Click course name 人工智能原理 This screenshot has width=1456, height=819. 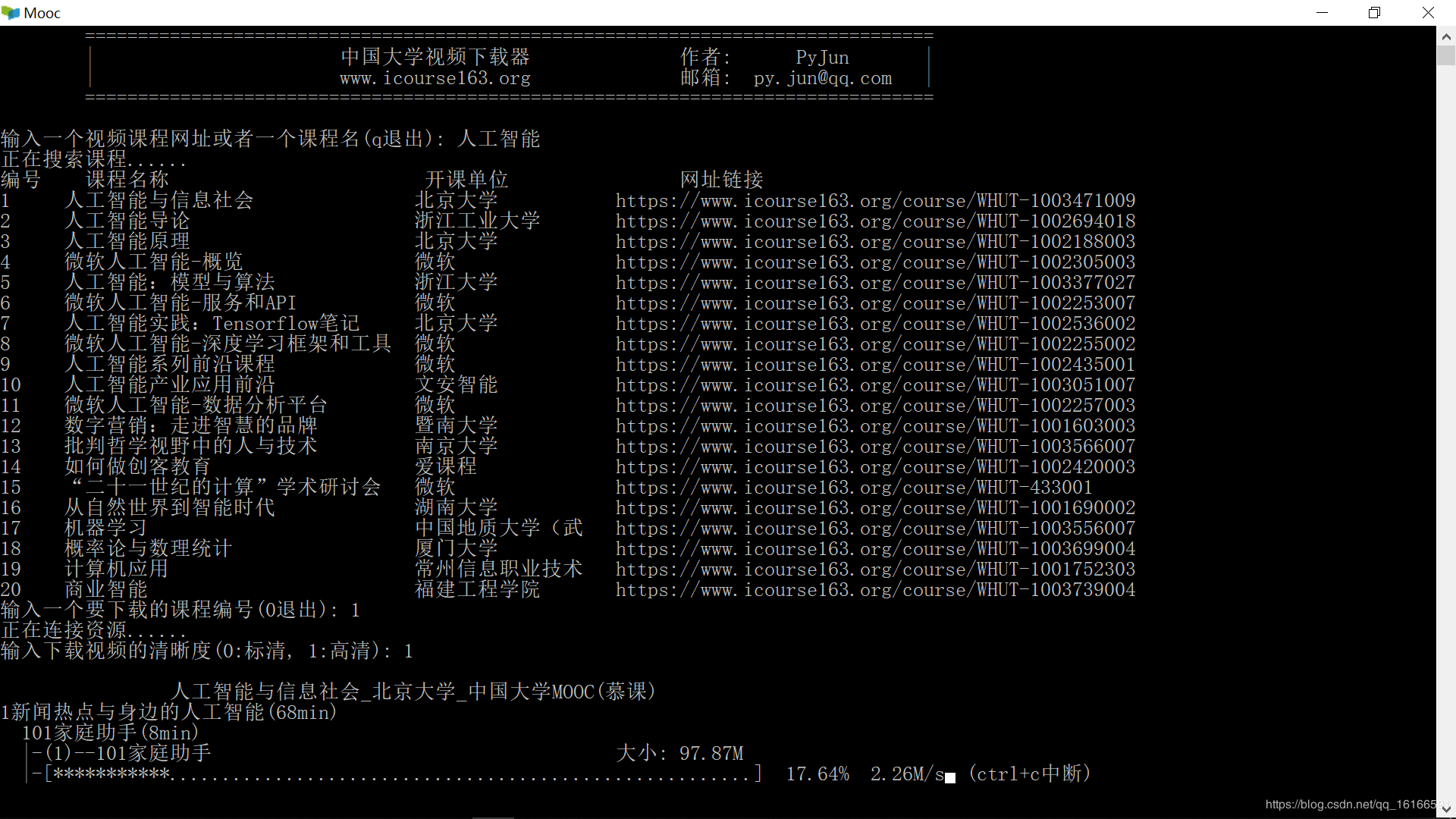(127, 241)
